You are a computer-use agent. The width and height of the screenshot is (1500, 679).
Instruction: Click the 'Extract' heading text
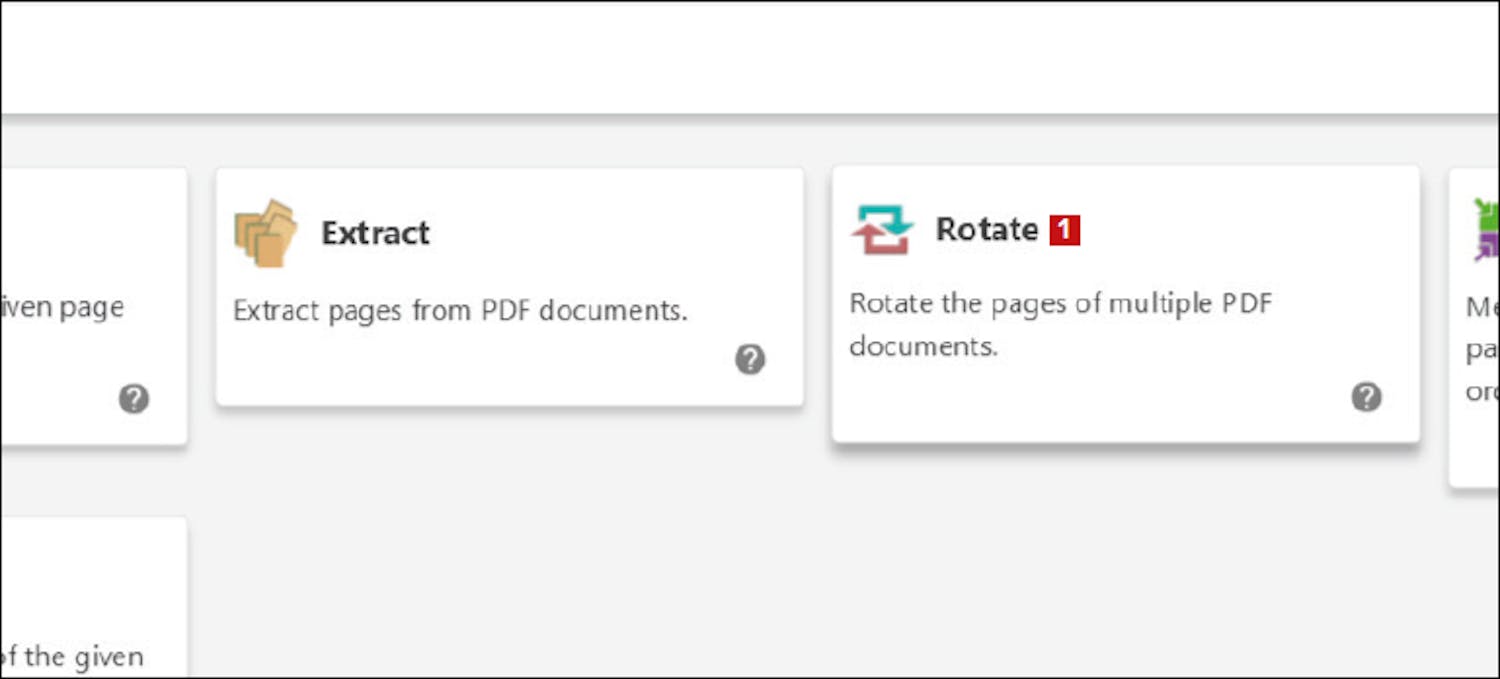[375, 233]
